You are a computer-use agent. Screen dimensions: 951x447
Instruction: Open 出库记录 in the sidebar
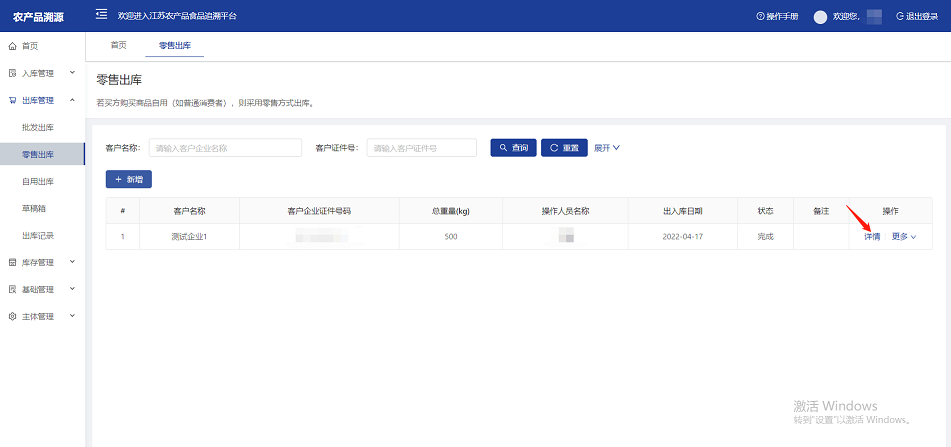(38, 235)
